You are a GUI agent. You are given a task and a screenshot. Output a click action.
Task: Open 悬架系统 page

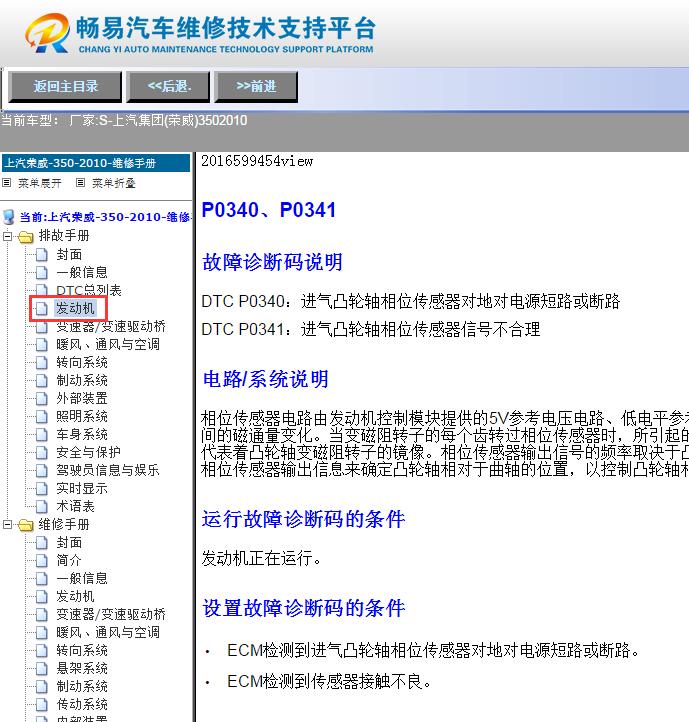tap(82, 668)
